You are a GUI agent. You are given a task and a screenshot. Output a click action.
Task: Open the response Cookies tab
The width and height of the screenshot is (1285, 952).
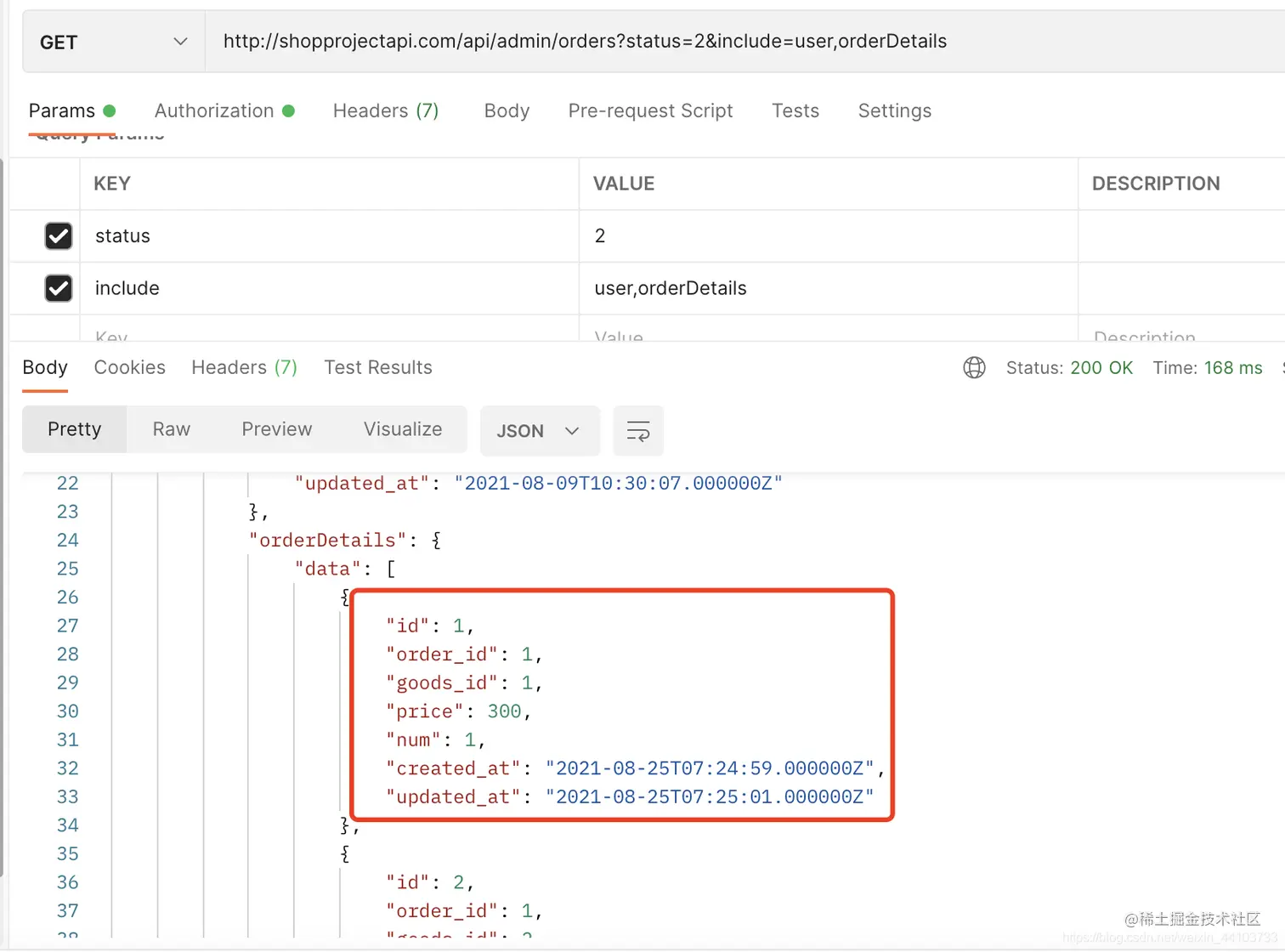pos(129,367)
